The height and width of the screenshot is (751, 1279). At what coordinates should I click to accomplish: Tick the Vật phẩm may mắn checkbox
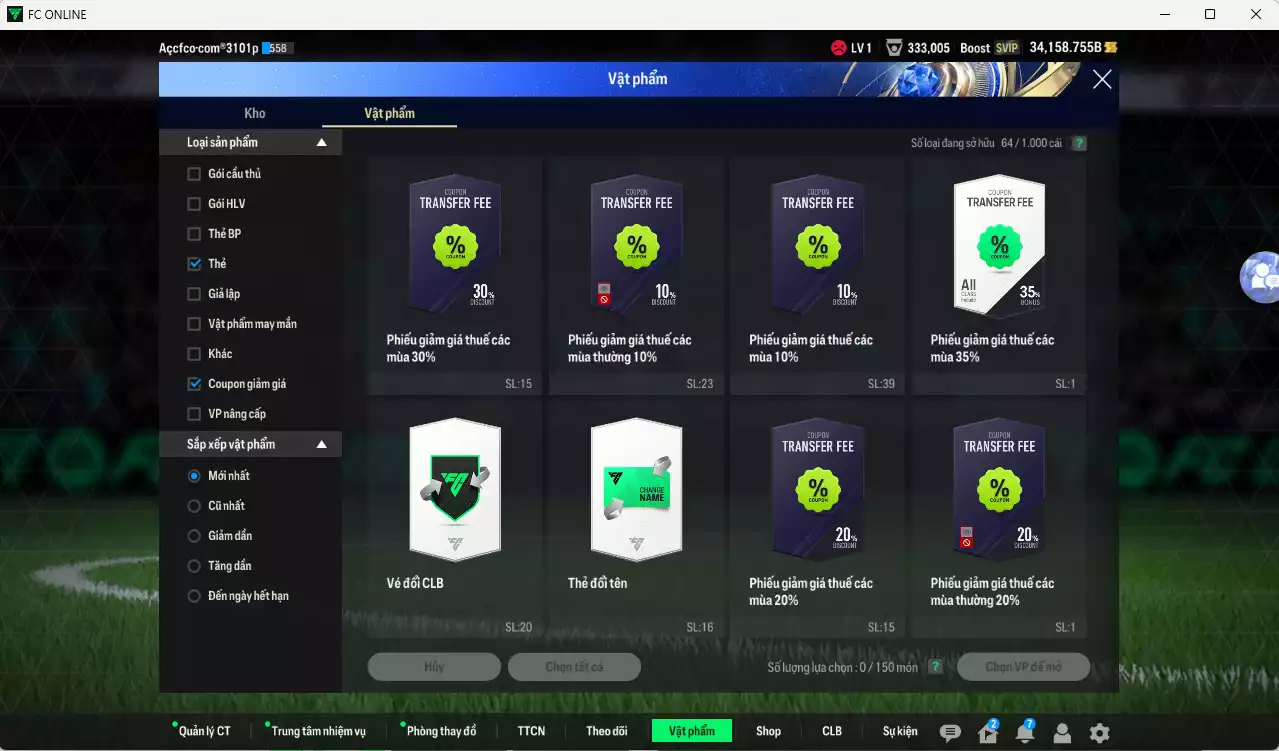point(194,324)
